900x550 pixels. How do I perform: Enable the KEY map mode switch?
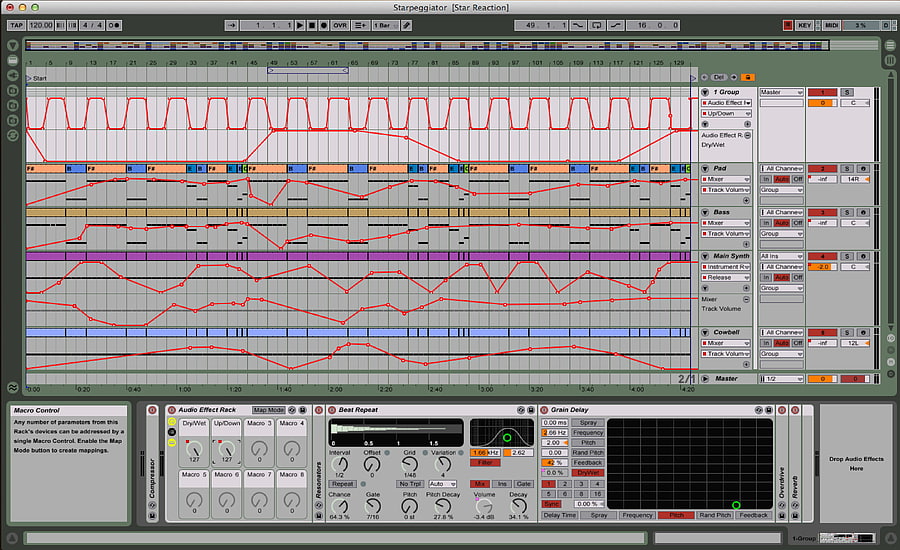tap(805, 25)
